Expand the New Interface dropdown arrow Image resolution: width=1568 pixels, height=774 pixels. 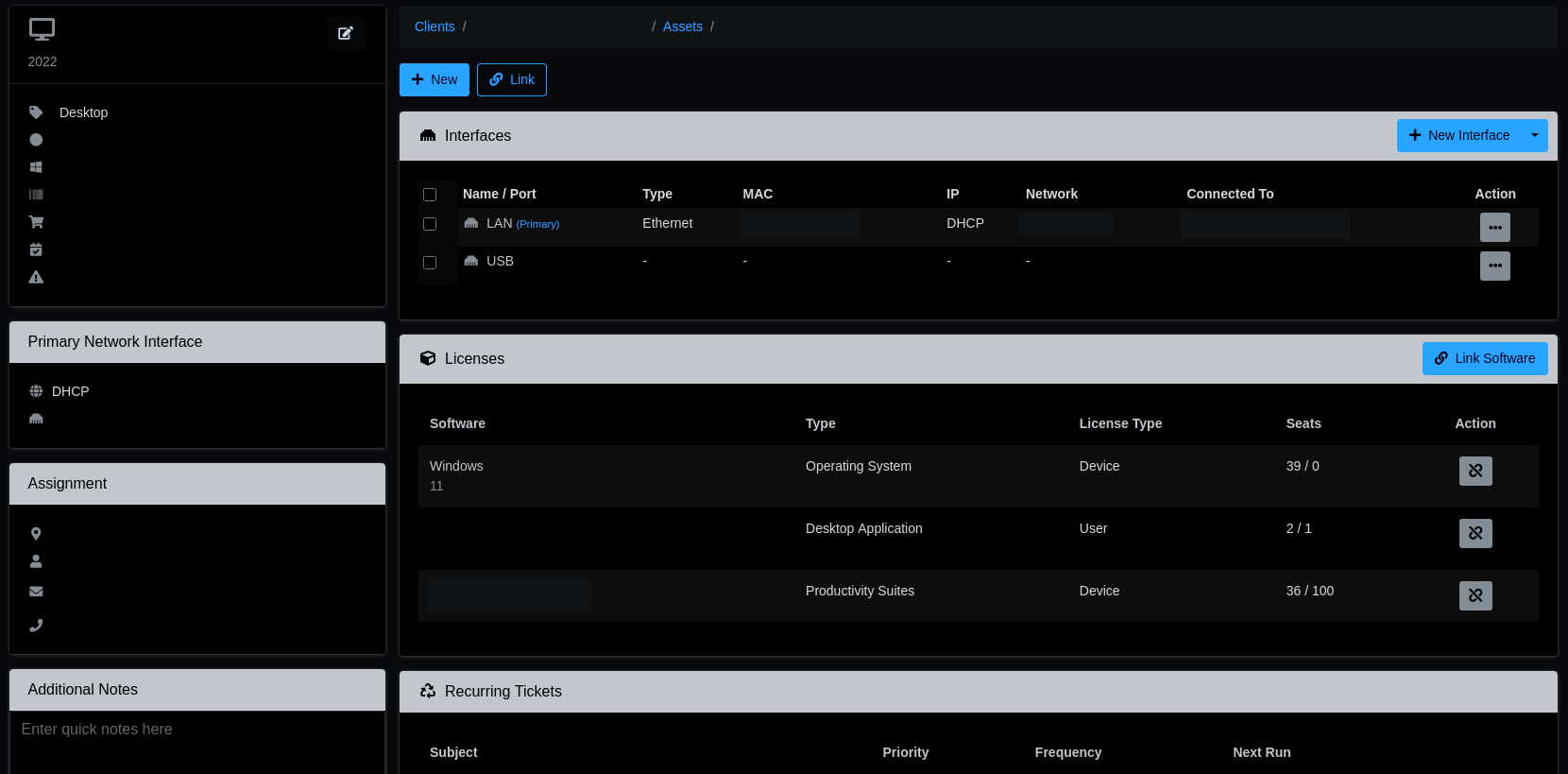click(x=1534, y=135)
